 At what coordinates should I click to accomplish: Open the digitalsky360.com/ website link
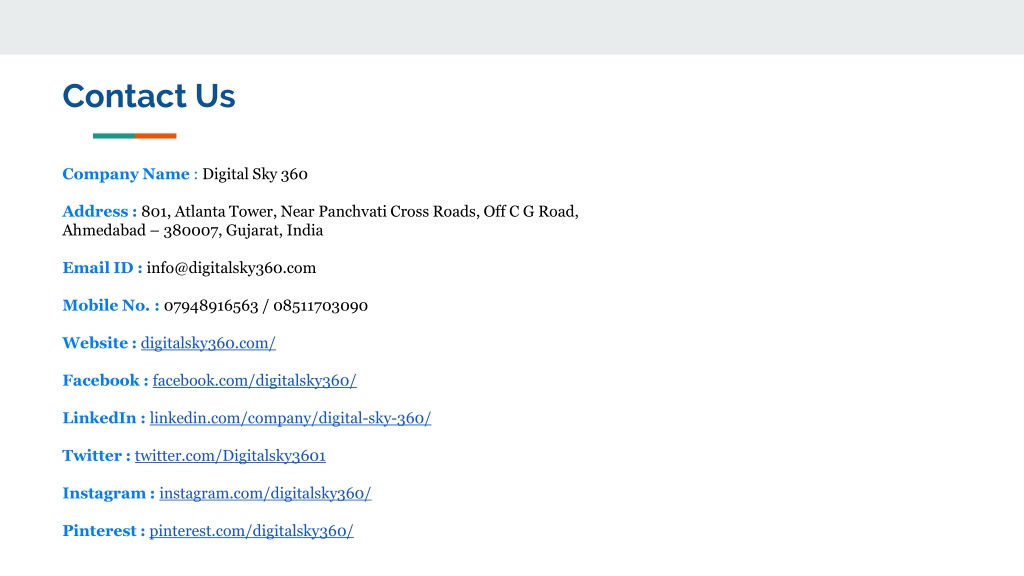tap(208, 343)
